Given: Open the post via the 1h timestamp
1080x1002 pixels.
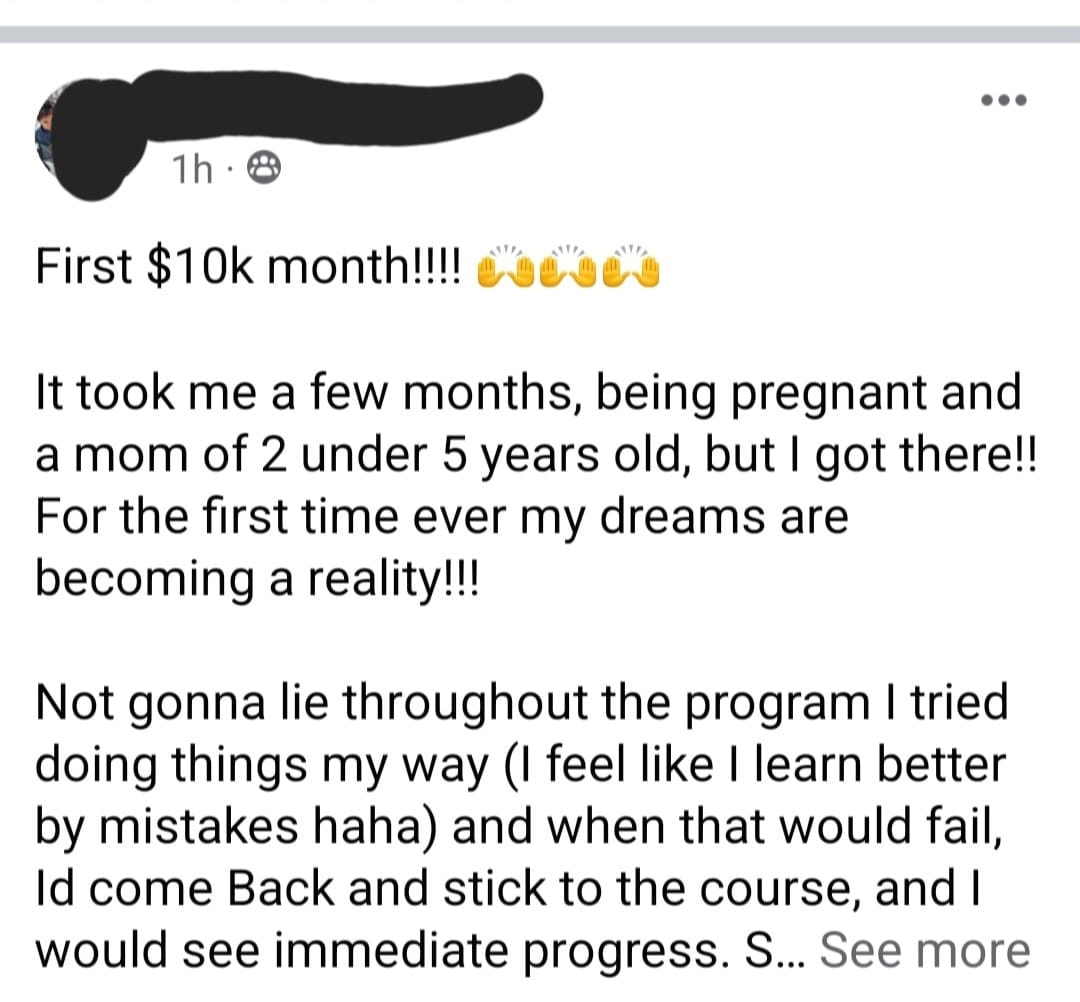Looking at the screenshot, I should point(193,169).
